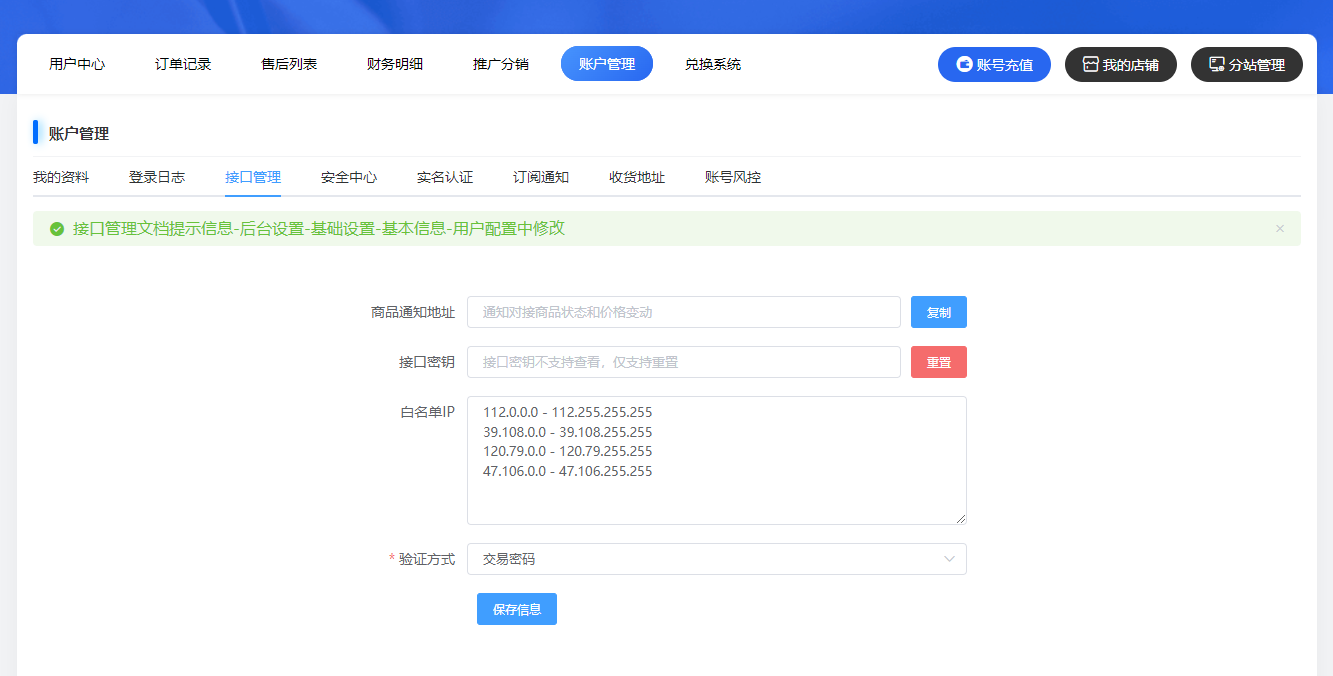Click the green checkmark icon in notice banner
Image resolution: width=1333 pixels, height=676 pixels.
(56, 228)
